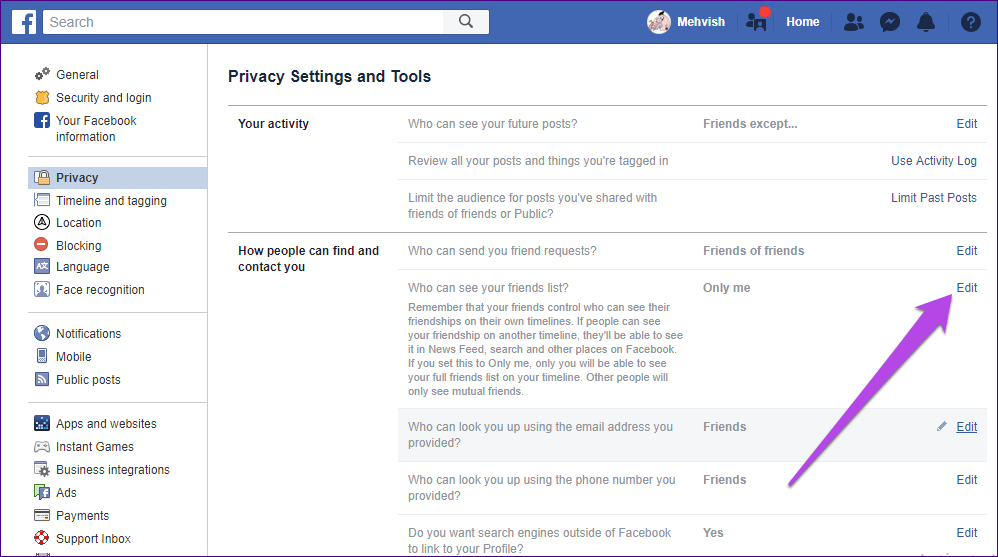Click the Facebook logo icon
Image resolution: width=998 pixels, height=557 pixels.
(24, 22)
